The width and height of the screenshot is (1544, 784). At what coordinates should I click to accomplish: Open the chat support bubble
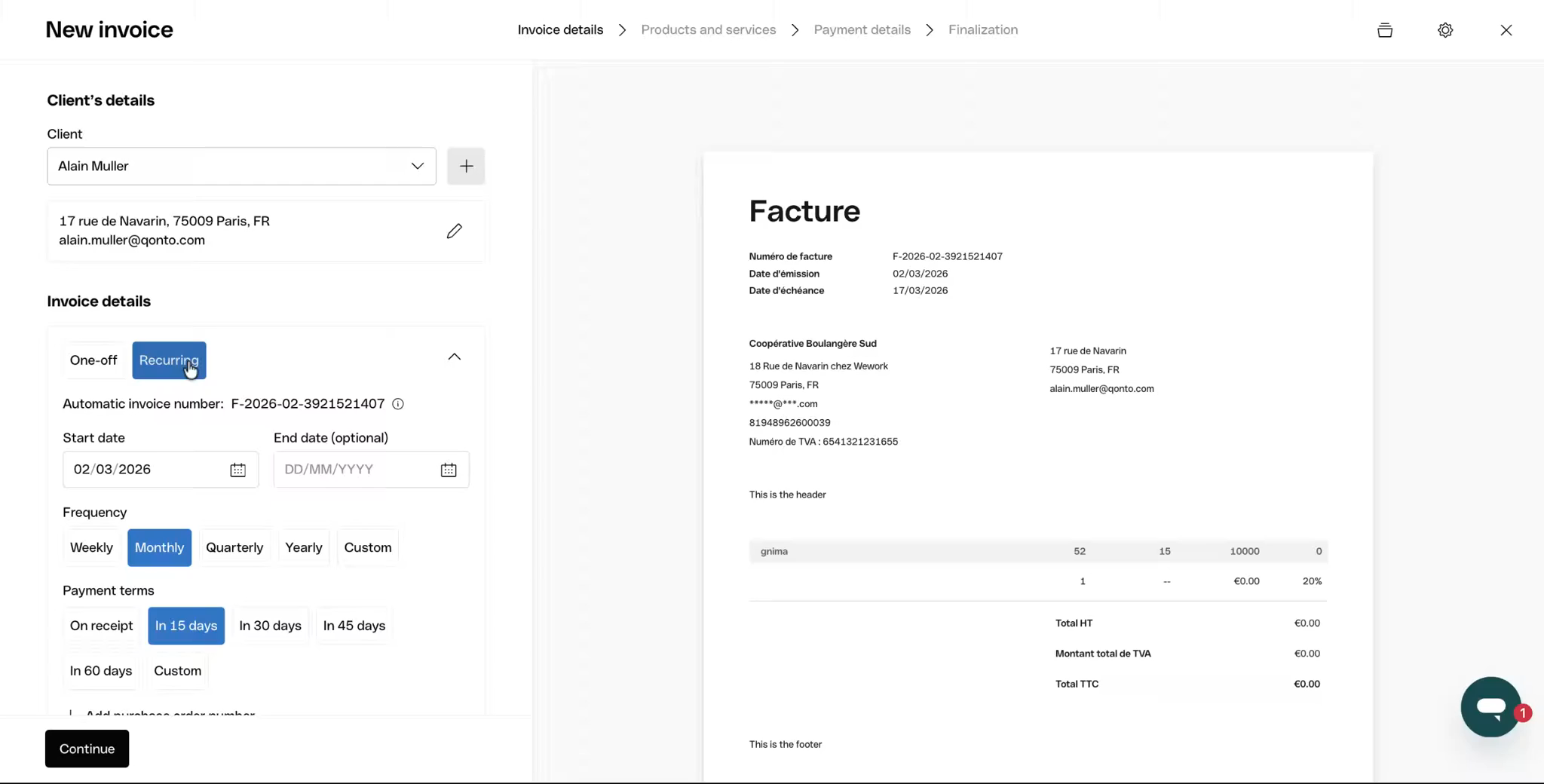coord(1490,707)
